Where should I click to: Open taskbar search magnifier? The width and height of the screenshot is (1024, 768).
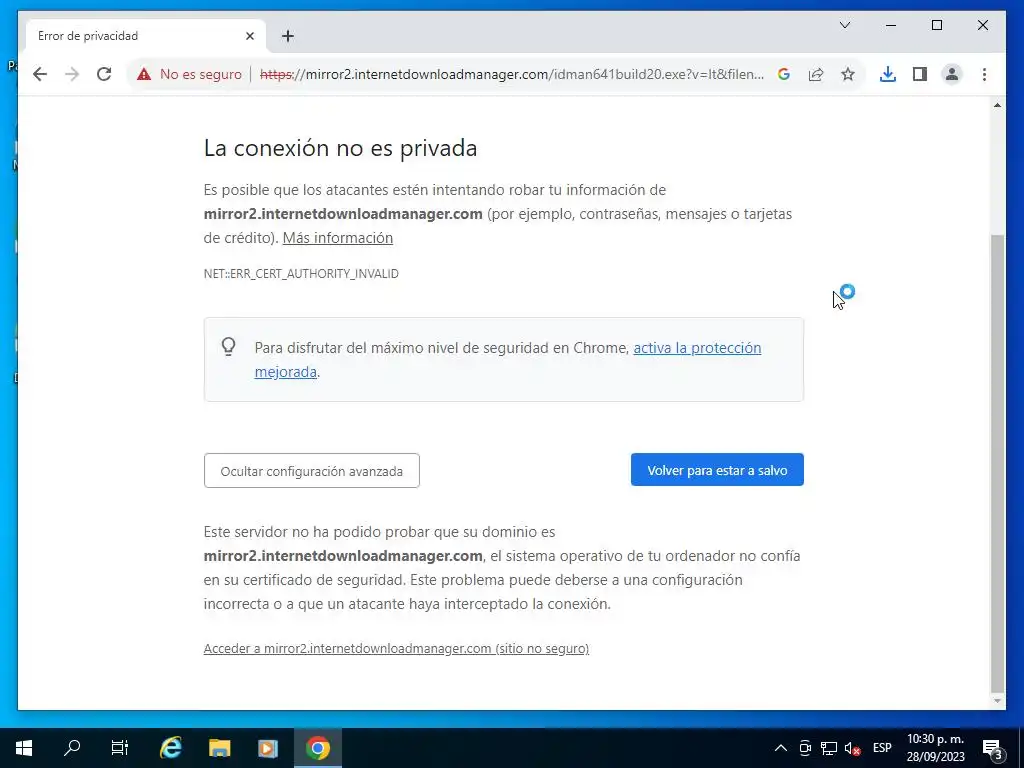(x=72, y=748)
